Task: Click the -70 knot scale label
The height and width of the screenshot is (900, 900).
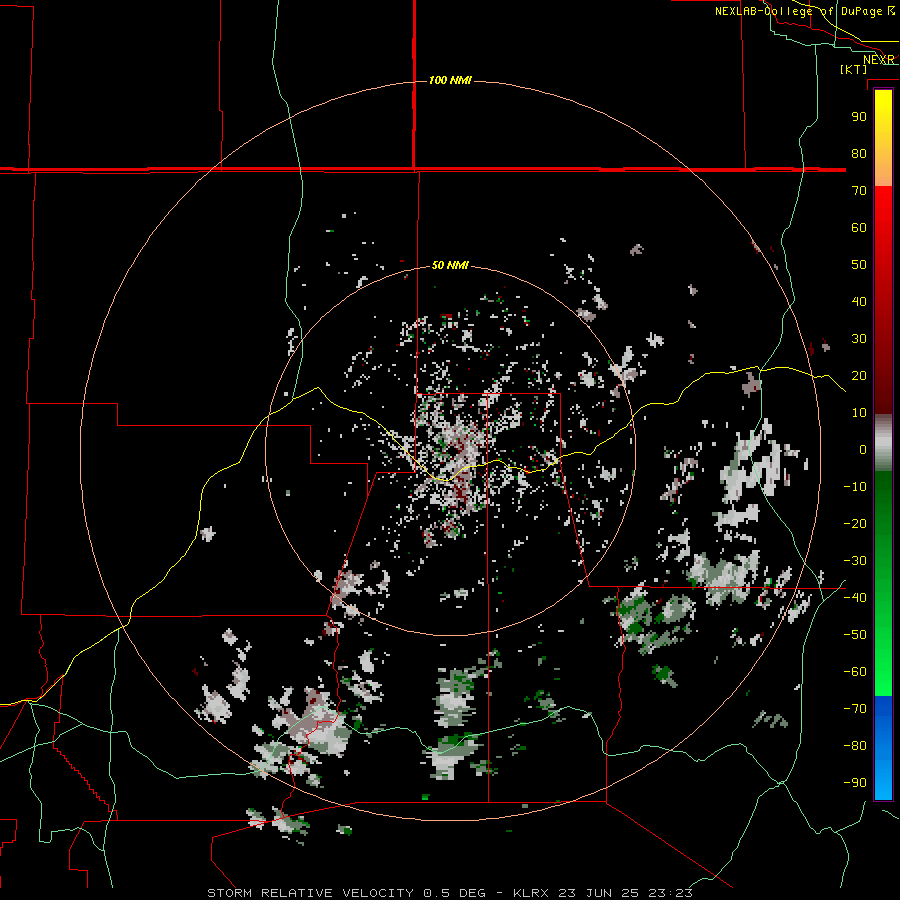Action: (855, 709)
